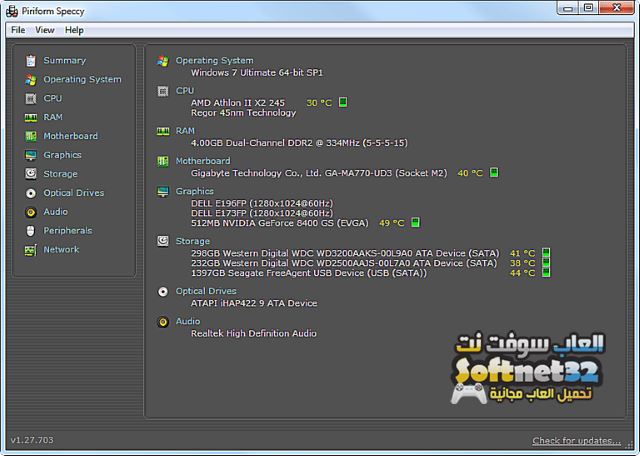Click the '512MB NVIDIA GeForce 8400 GS' text

tap(280, 223)
